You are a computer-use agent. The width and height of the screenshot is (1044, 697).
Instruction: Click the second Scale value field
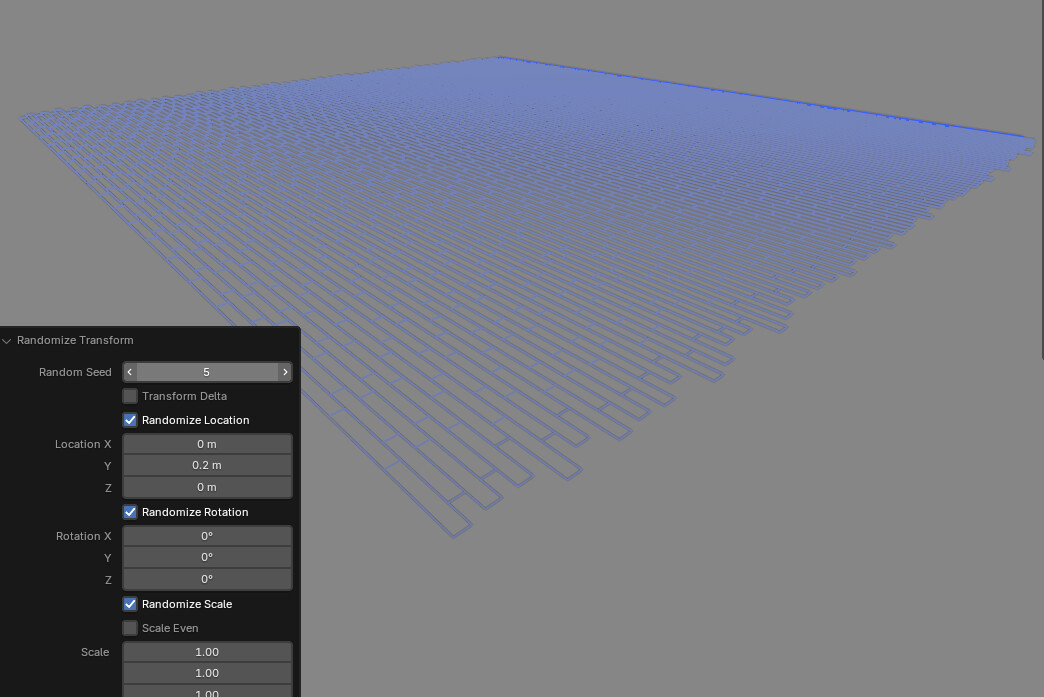(207, 673)
